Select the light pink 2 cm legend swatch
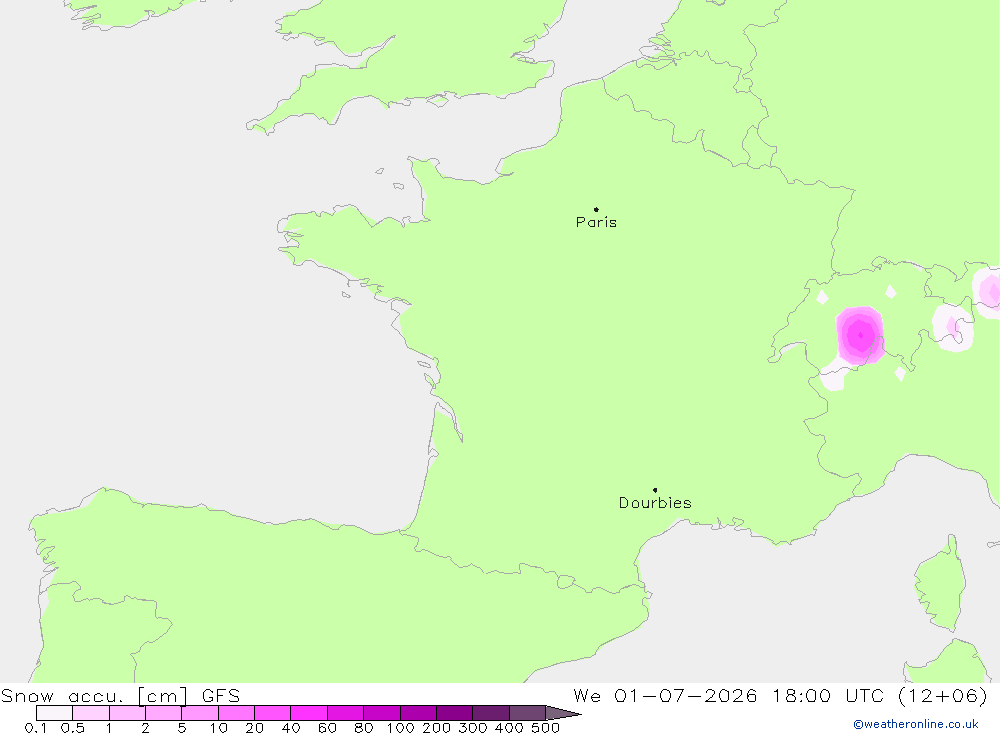This screenshot has height=733, width=1000. coord(163,713)
